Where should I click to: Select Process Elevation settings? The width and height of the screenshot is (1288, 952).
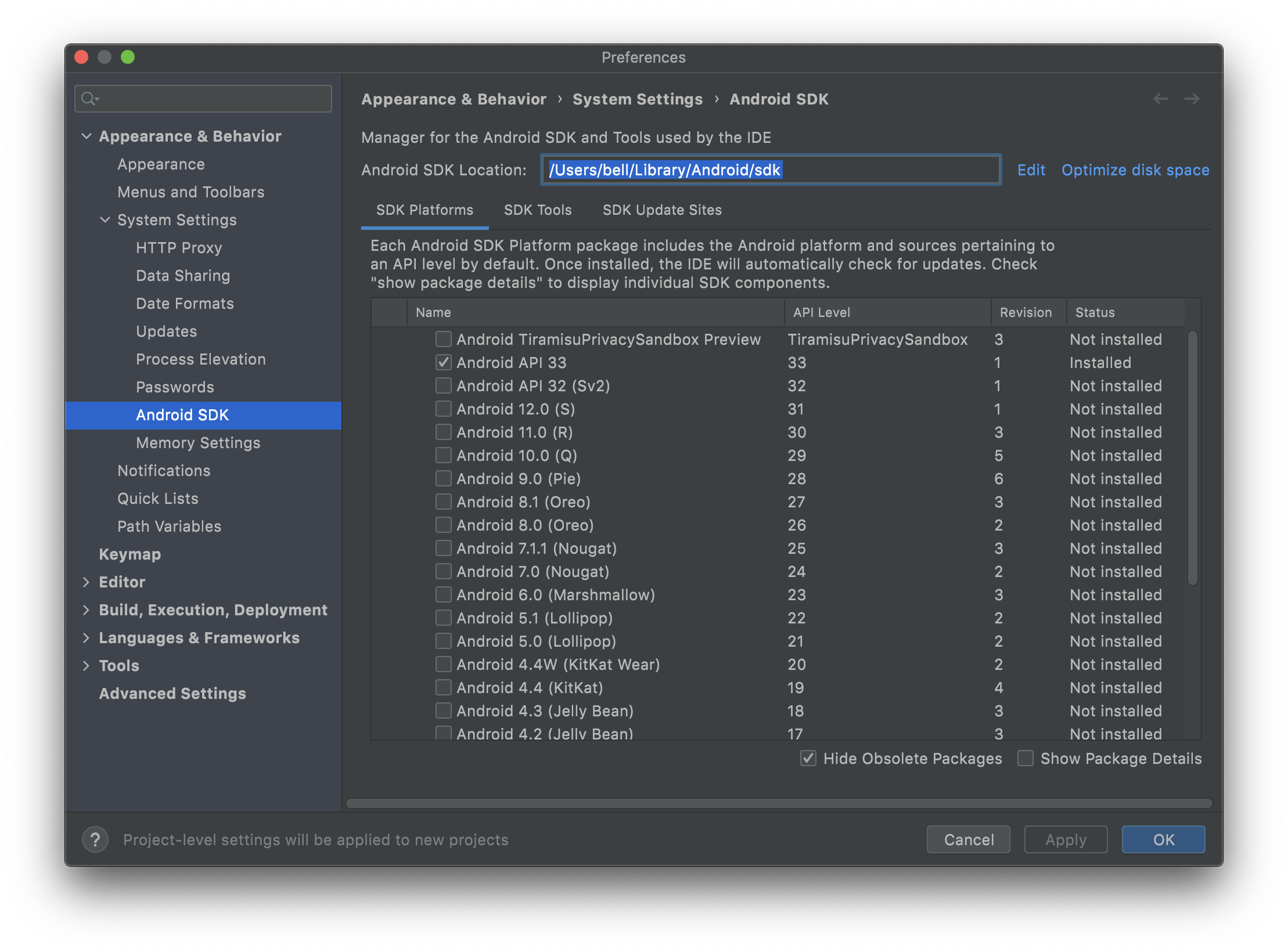201,359
